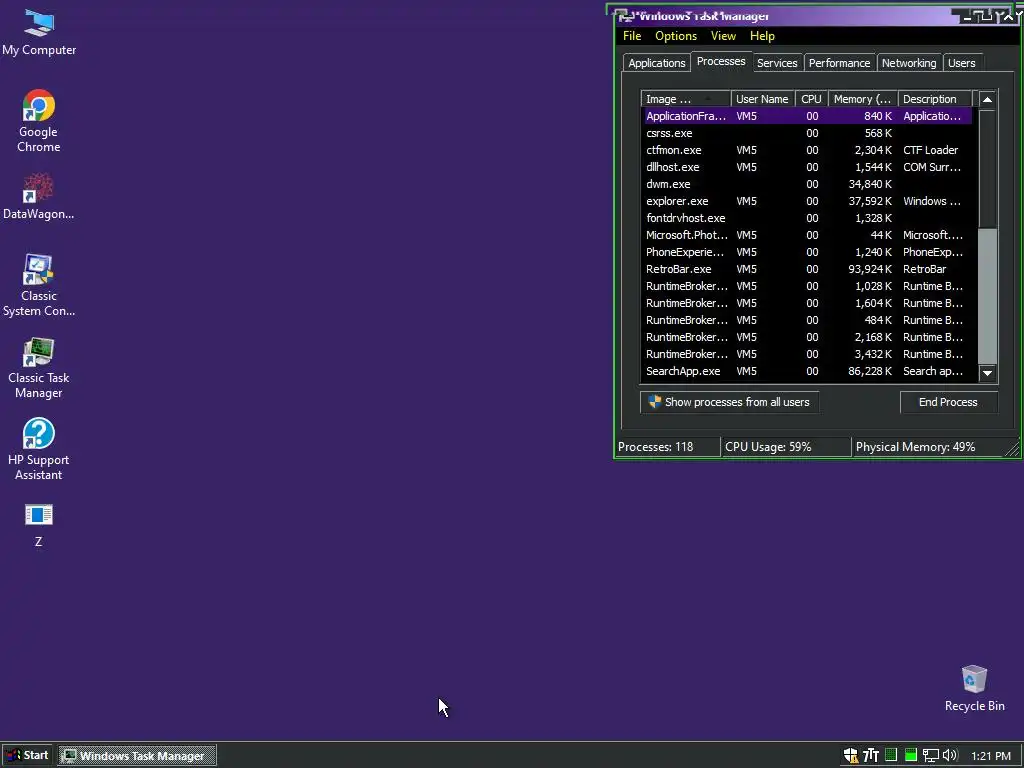Image resolution: width=1024 pixels, height=768 pixels.
Task: Select the Classic Task Manager desktop shortcut
Action: [39, 368]
